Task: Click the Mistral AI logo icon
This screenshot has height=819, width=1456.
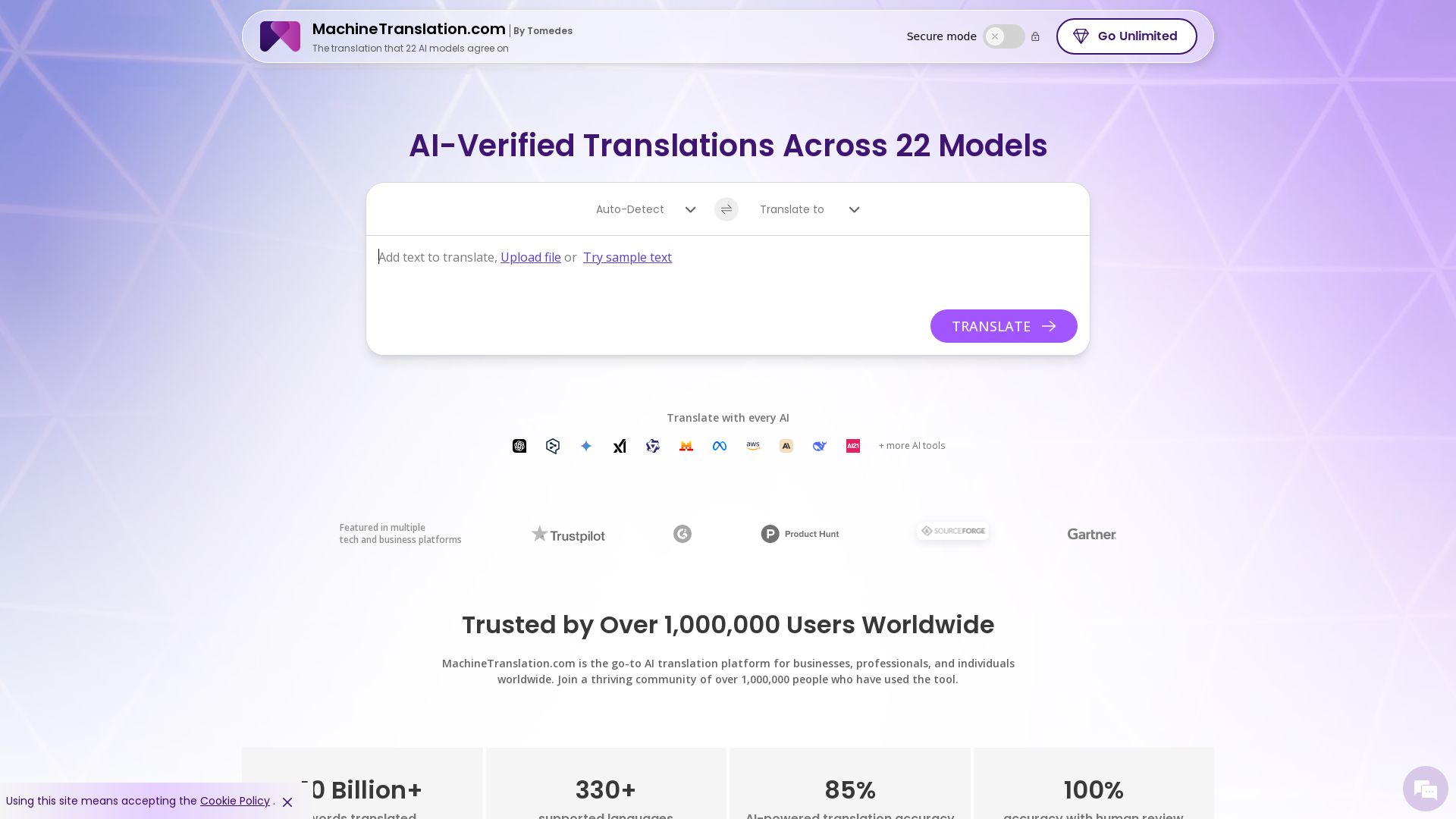Action: pos(686,446)
